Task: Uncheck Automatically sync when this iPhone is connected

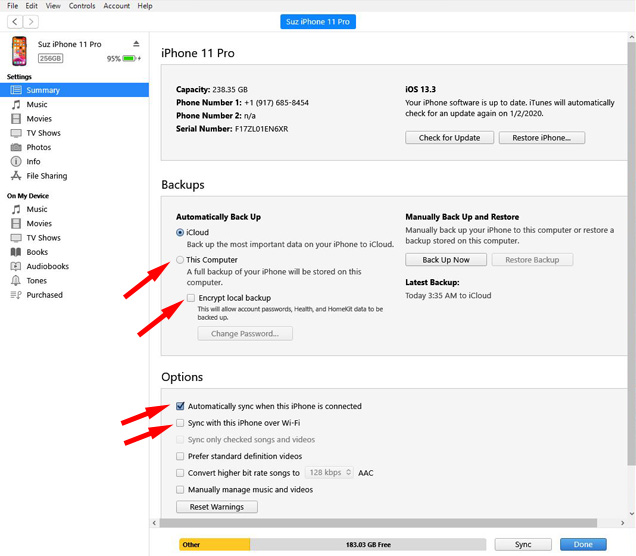Action: click(180, 406)
